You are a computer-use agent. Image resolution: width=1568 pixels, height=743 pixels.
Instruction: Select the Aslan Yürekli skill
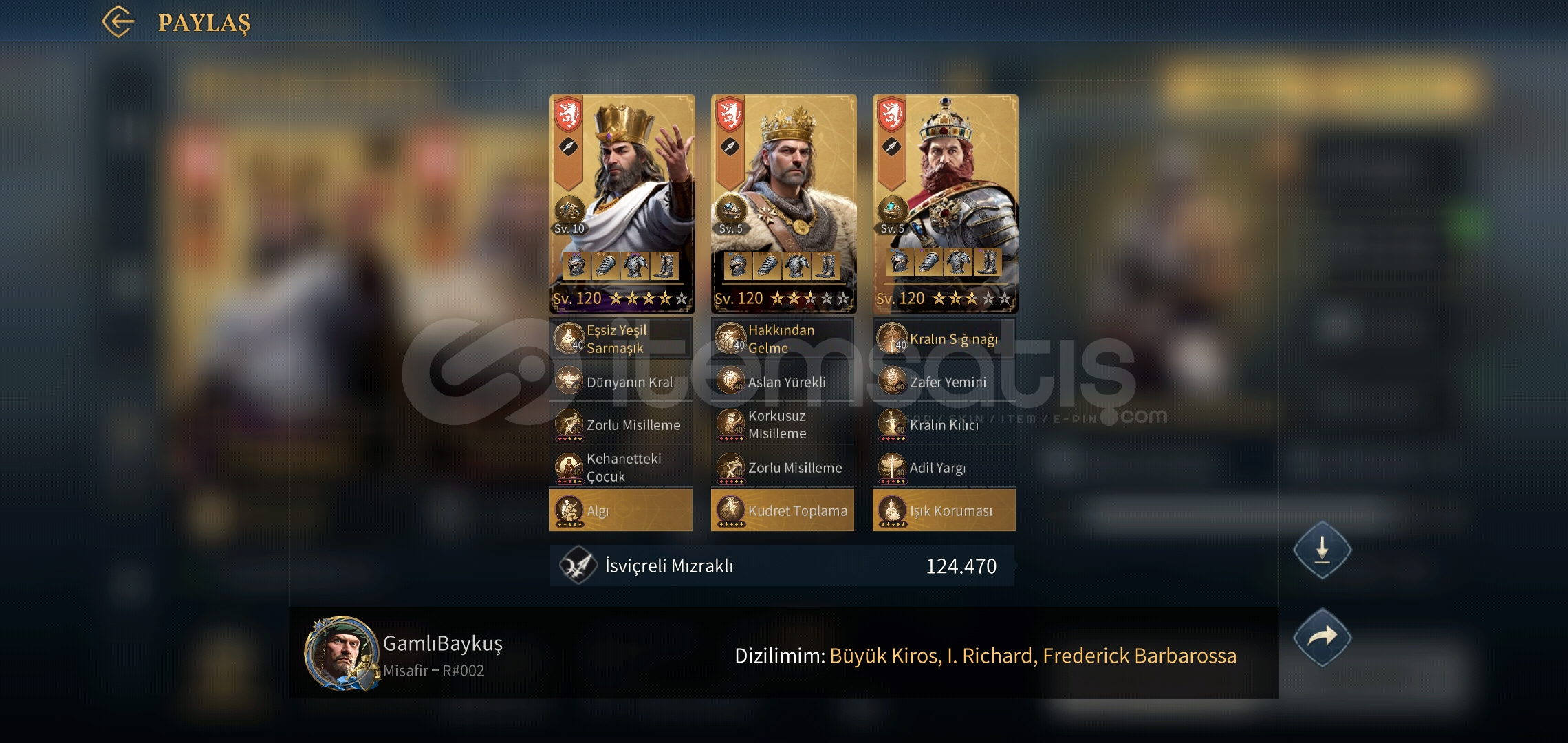coord(783,382)
